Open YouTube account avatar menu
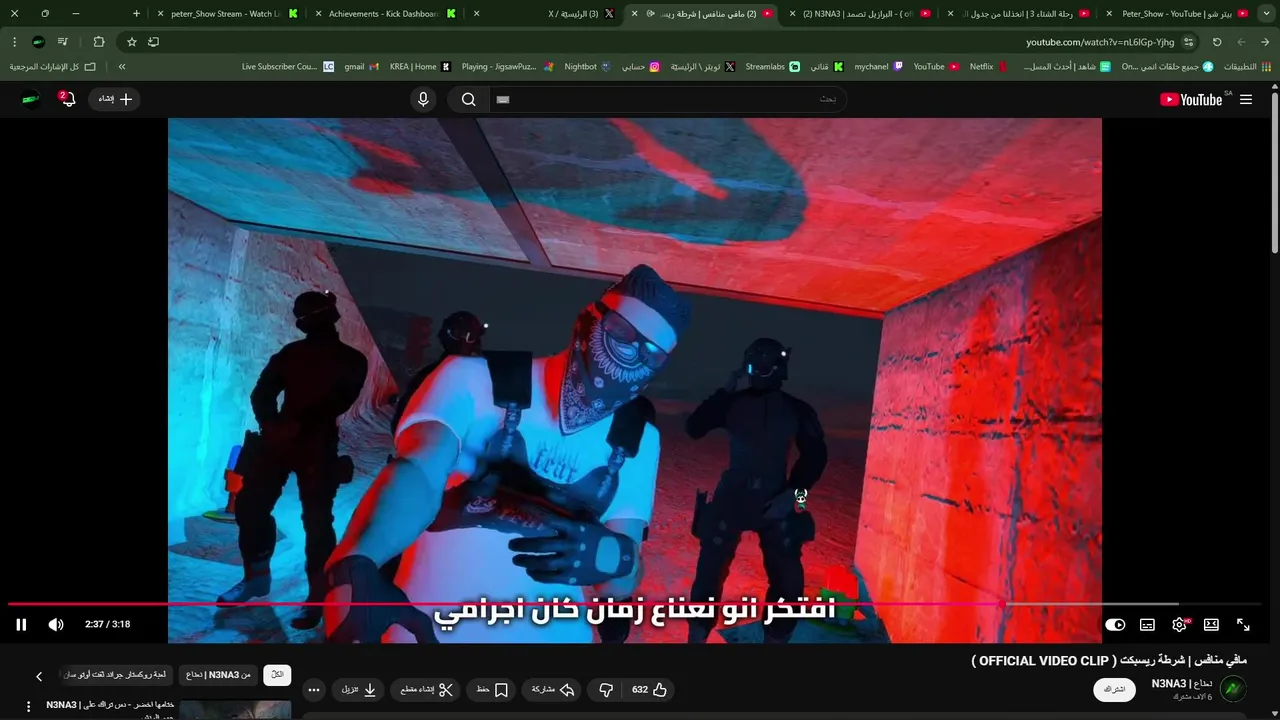The image size is (1280, 720). point(31,99)
